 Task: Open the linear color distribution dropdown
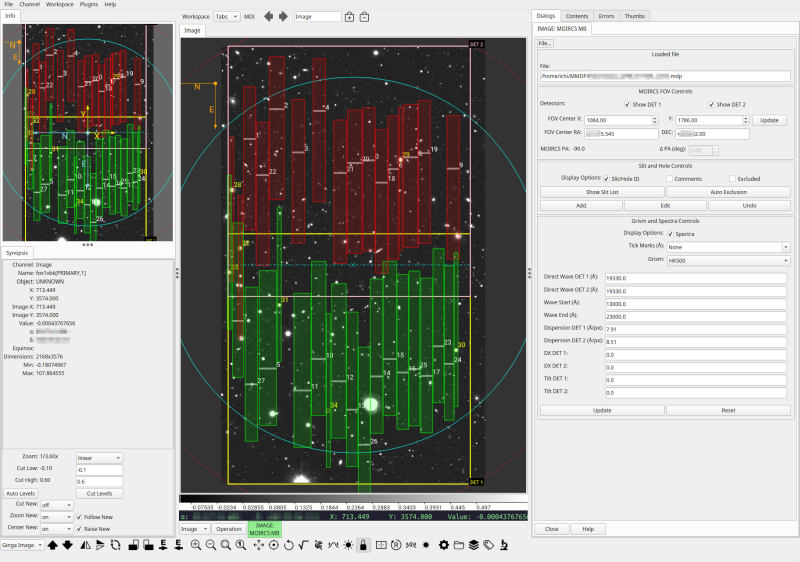click(x=99, y=457)
